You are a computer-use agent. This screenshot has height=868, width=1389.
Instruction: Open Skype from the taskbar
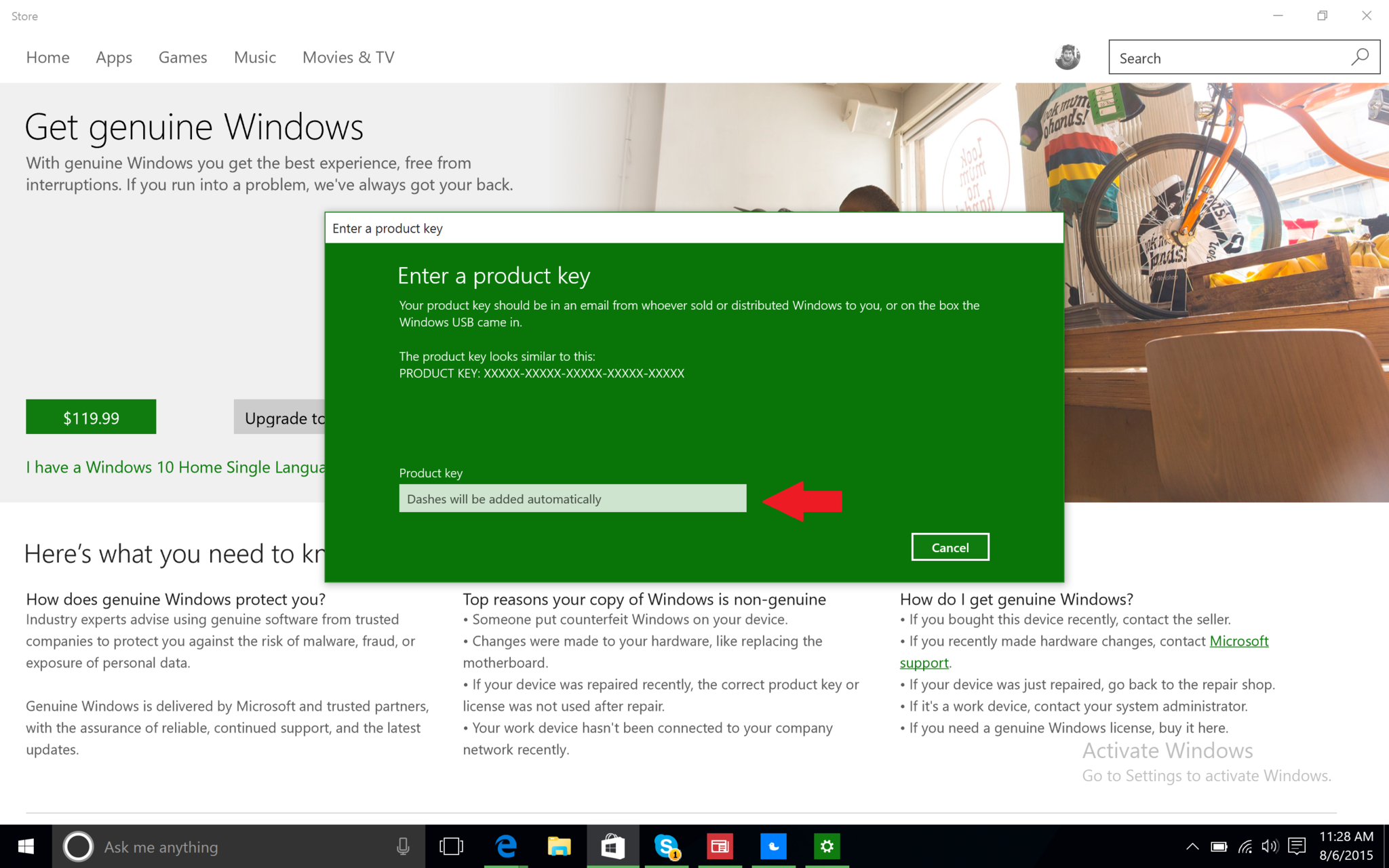pos(667,846)
